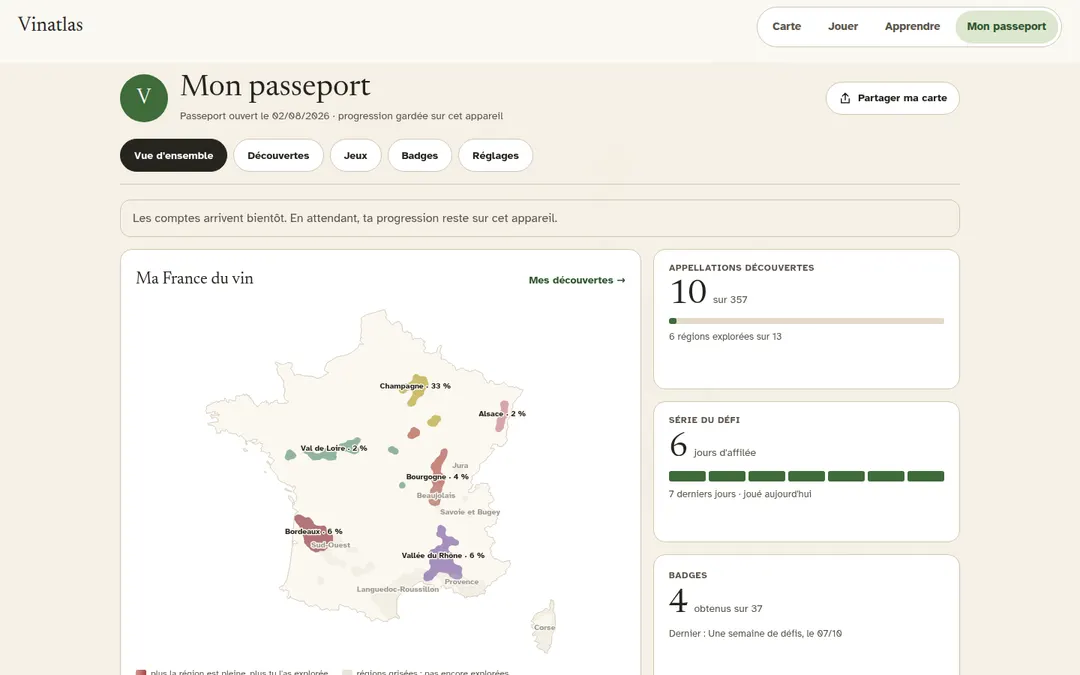Click the Alsace 2 % map label

pyautogui.click(x=501, y=413)
